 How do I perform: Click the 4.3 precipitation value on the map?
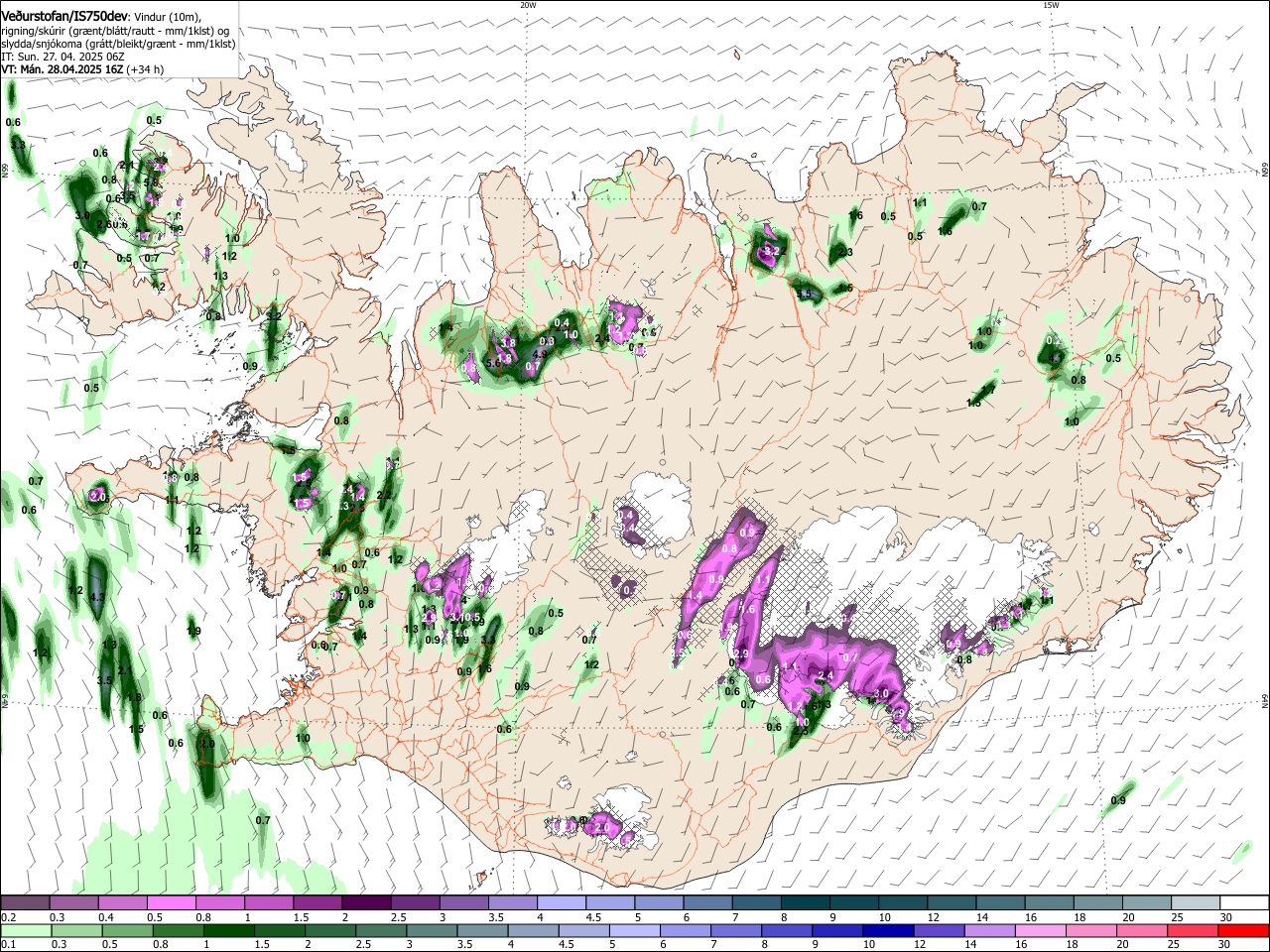[x=97, y=597]
